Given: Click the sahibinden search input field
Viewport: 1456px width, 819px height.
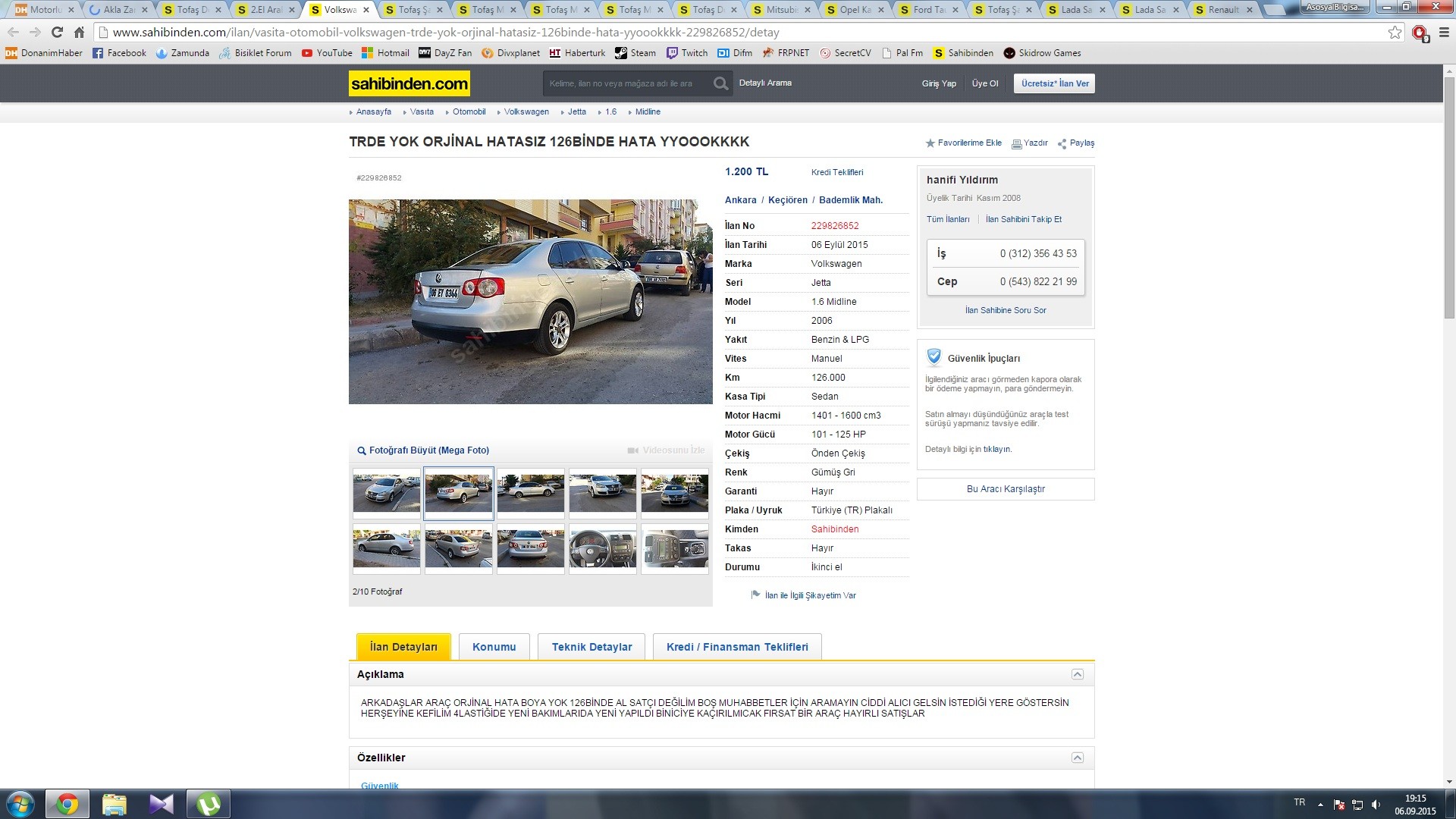Looking at the screenshot, I should point(628,83).
